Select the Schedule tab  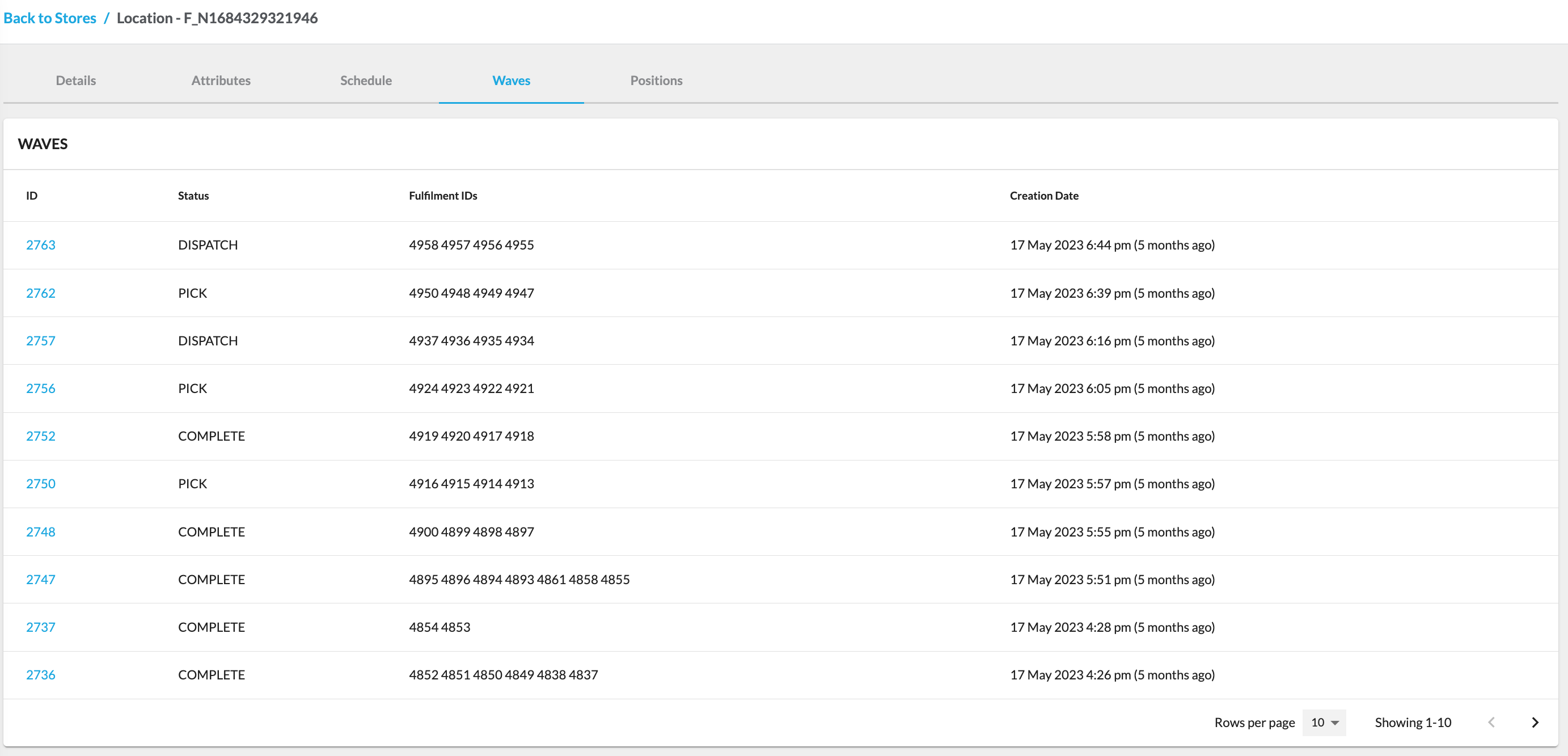point(365,81)
